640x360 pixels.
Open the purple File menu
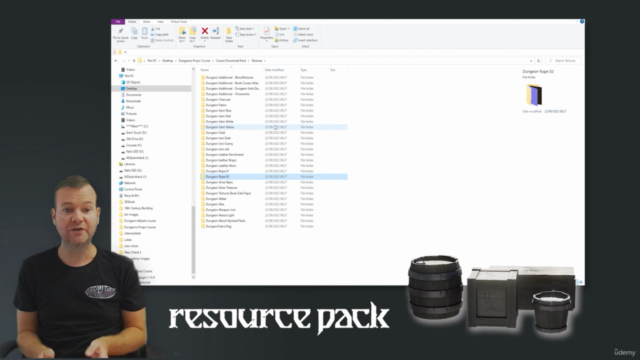[118, 22]
